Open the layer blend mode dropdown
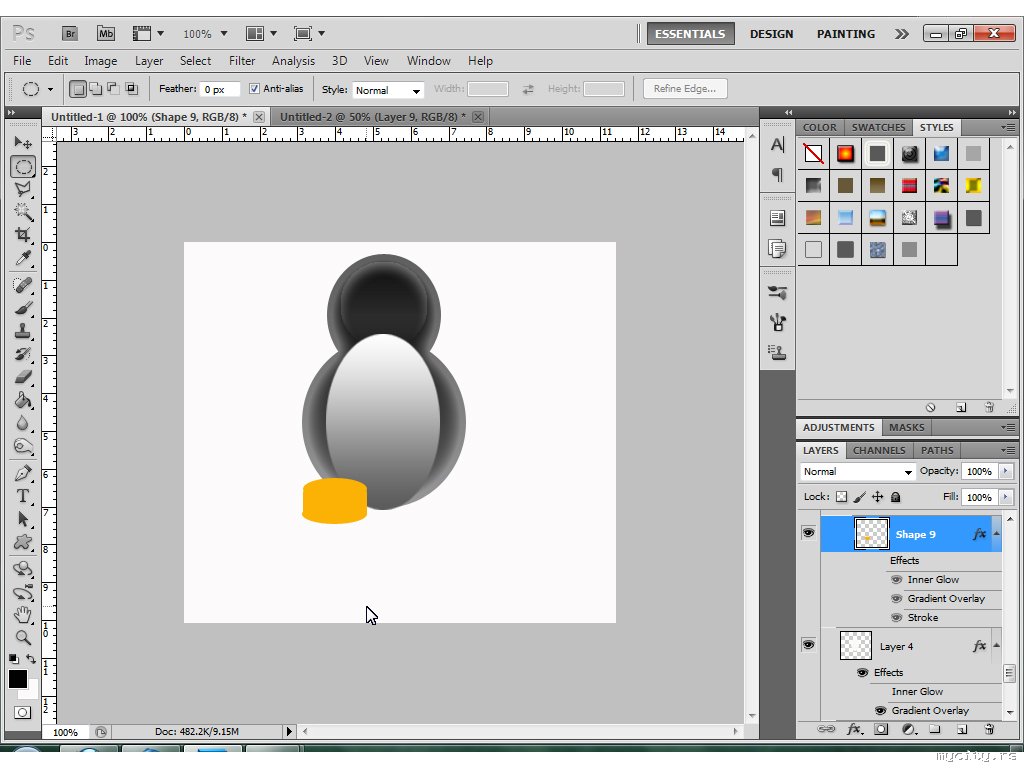 [858, 472]
